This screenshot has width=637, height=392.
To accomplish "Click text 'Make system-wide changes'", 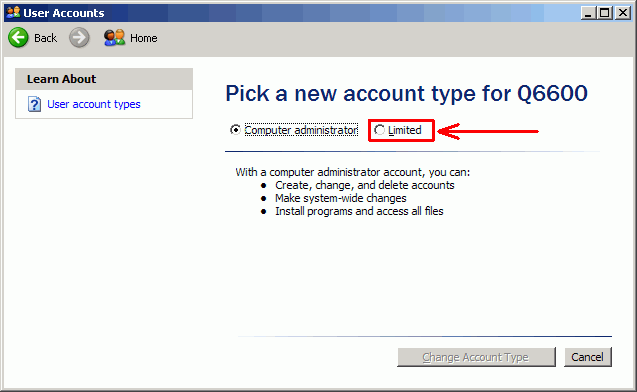I will coord(341,198).
